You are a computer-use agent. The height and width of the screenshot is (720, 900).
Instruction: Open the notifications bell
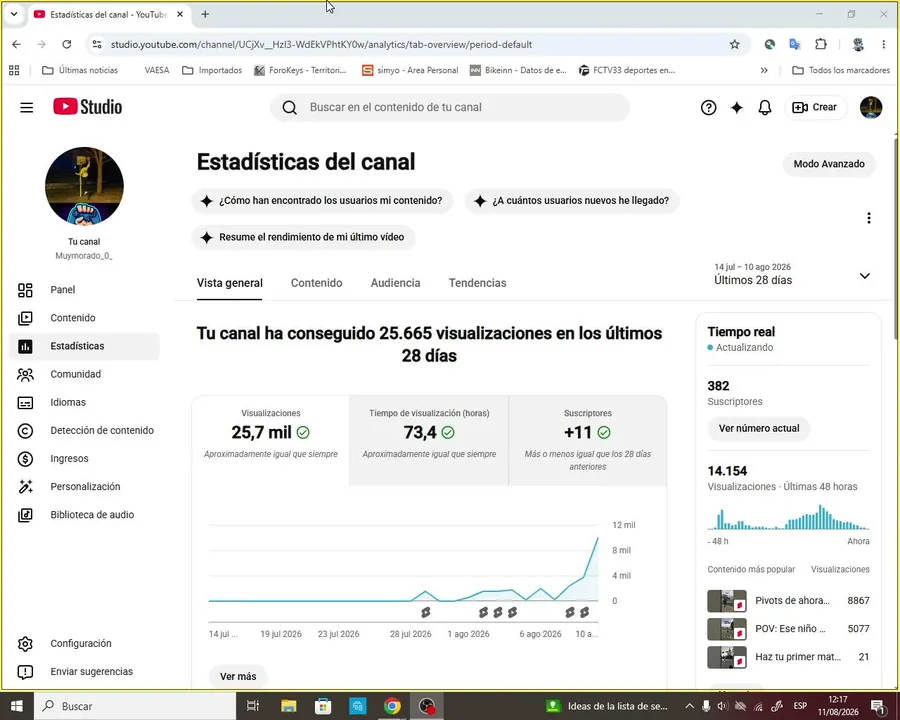(x=765, y=107)
